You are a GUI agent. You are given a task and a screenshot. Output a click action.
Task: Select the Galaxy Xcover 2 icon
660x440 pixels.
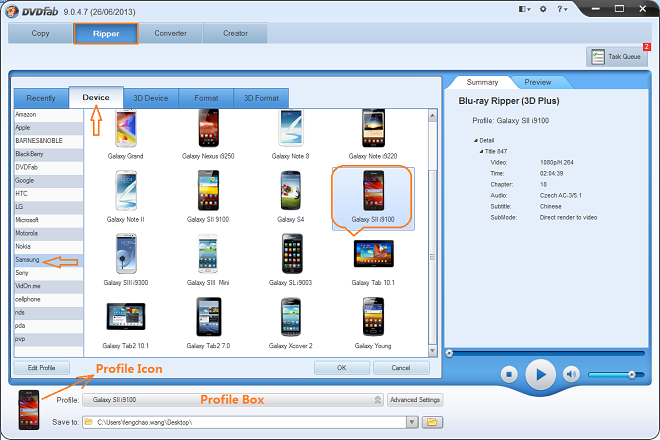pos(290,317)
